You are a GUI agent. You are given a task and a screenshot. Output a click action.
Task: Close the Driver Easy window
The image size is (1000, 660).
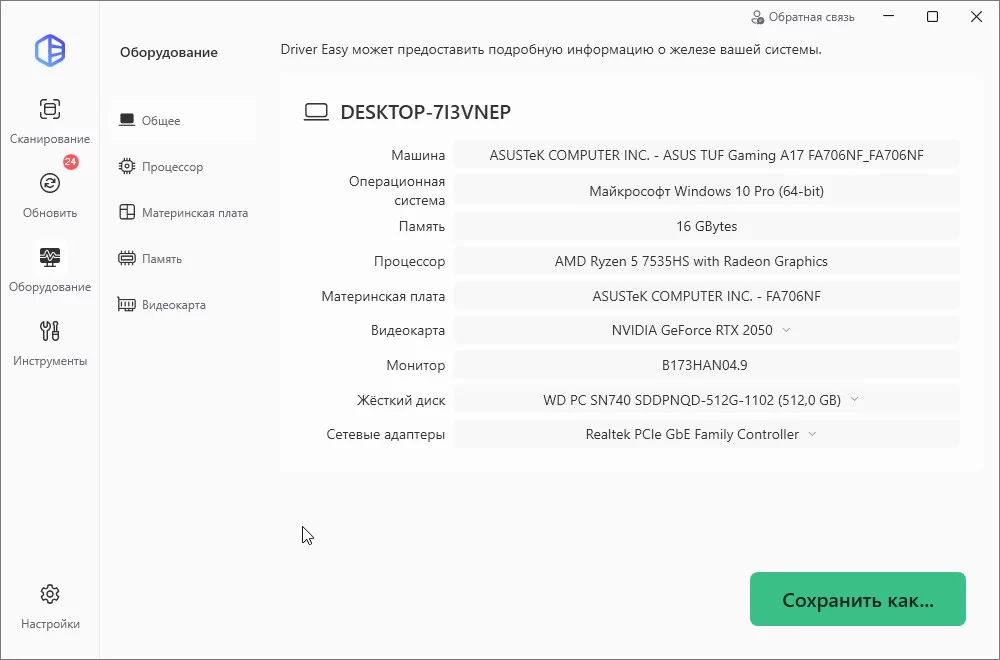coord(976,17)
